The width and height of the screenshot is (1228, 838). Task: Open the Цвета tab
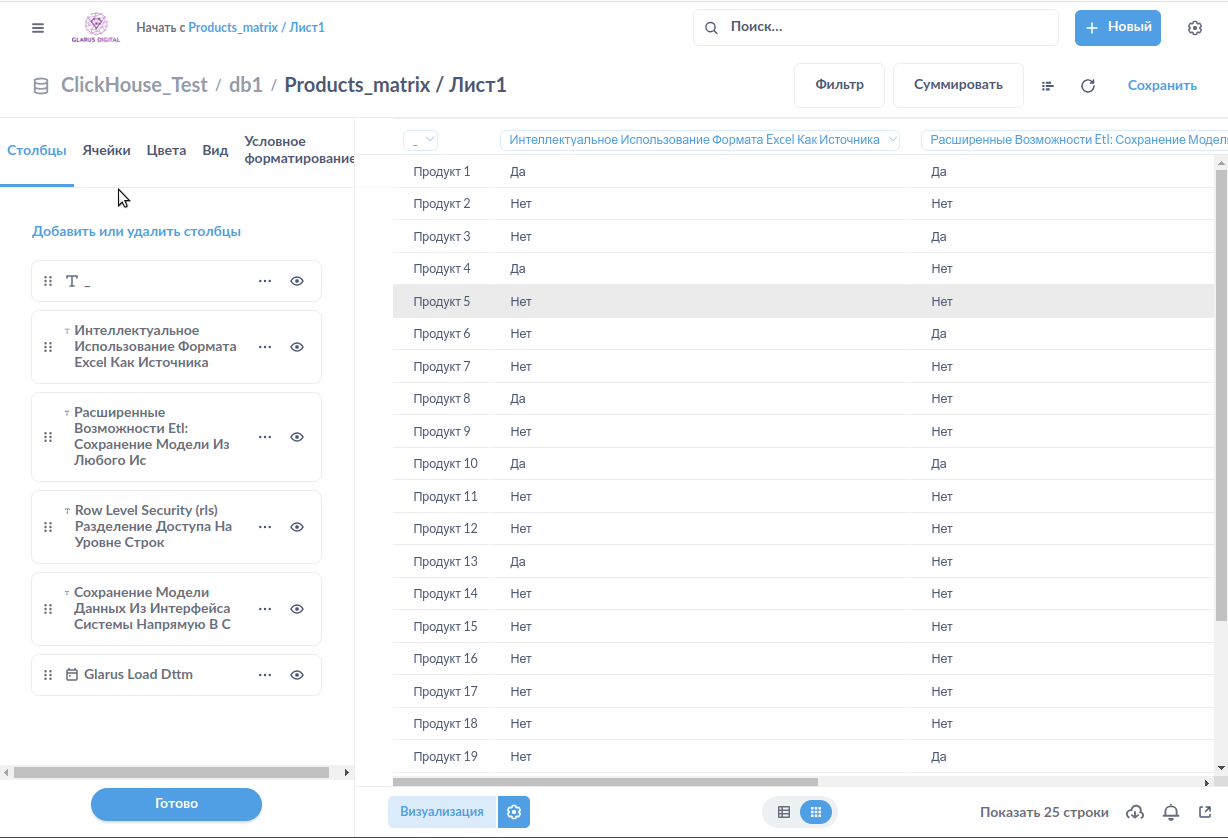[166, 151]
